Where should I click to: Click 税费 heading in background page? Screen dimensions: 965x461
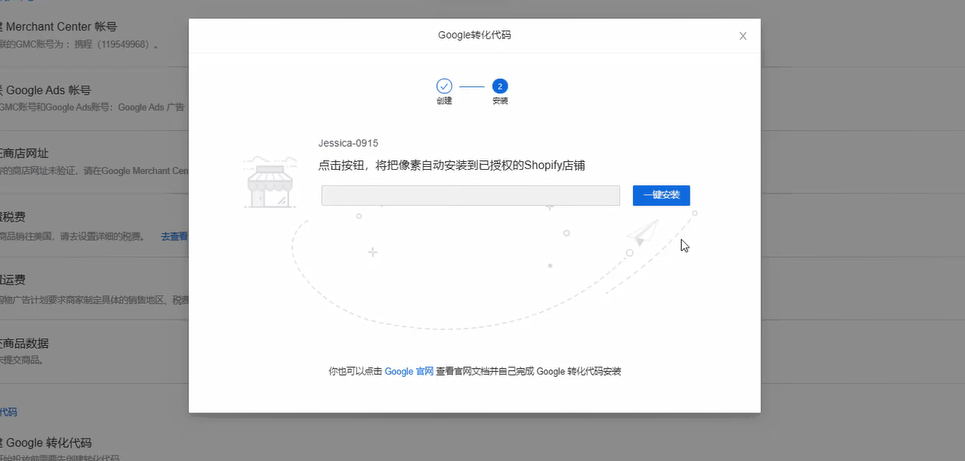point(12,217)
